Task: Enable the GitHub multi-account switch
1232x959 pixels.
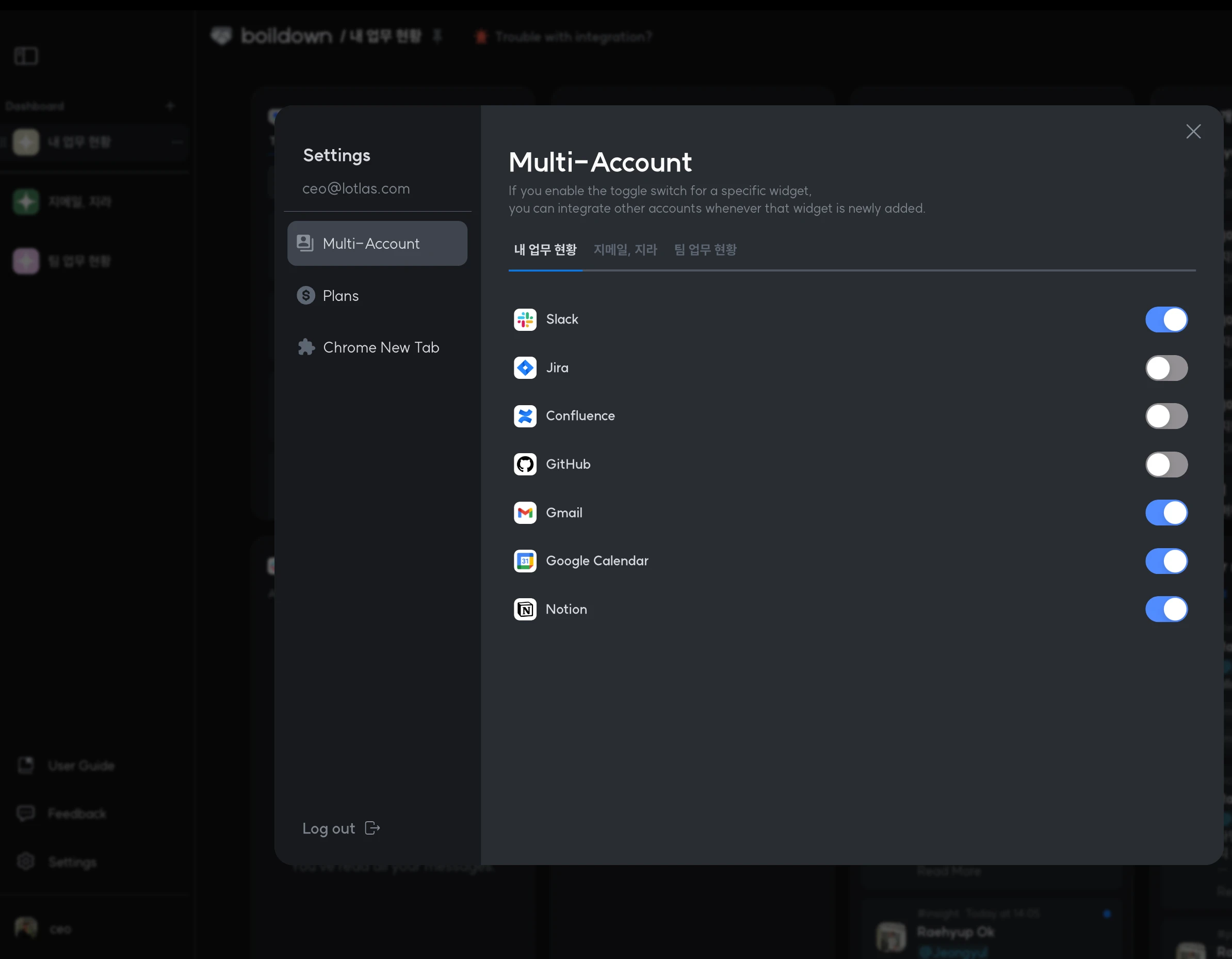Action: [1166, 465]
